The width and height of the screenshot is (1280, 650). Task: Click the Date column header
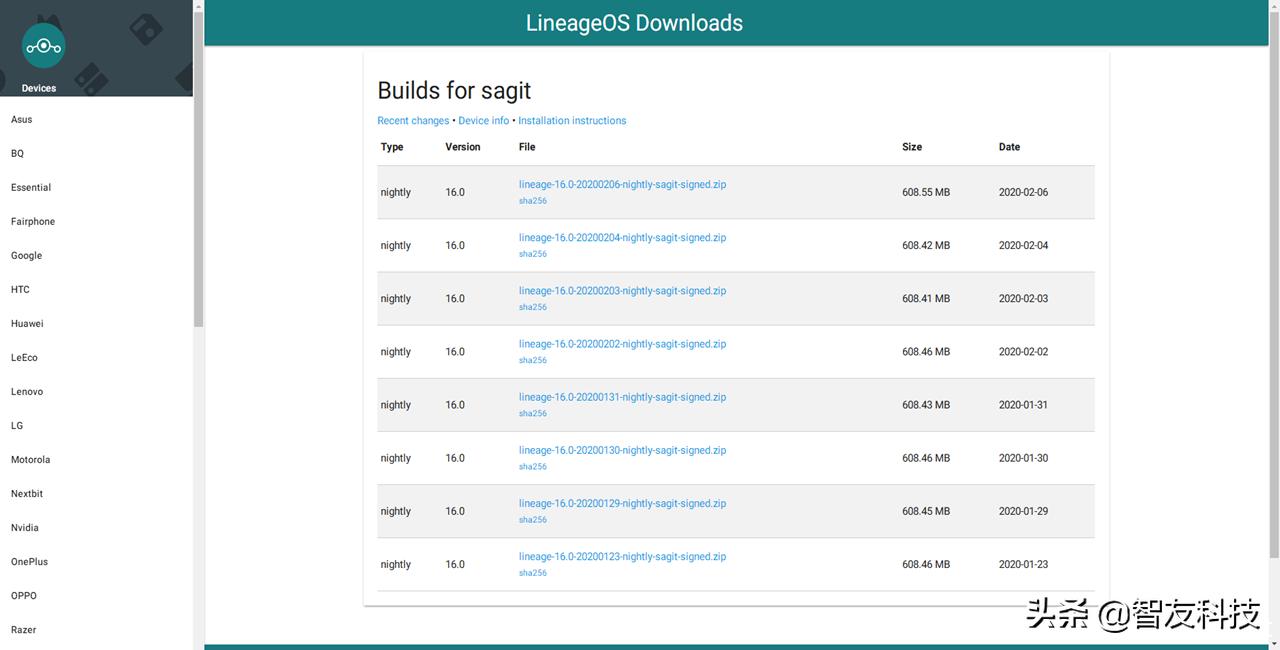point(1009,147)
